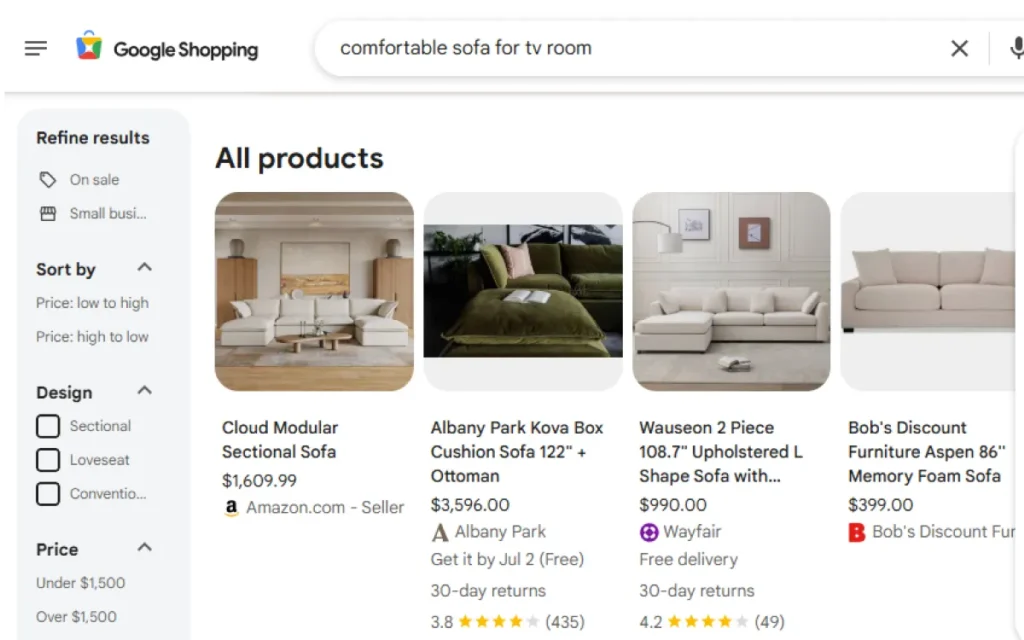Check the Loveseat filter option
The height and width of the screenshot is (640, 1024).
pyautogui.click(x=47, y=460)
